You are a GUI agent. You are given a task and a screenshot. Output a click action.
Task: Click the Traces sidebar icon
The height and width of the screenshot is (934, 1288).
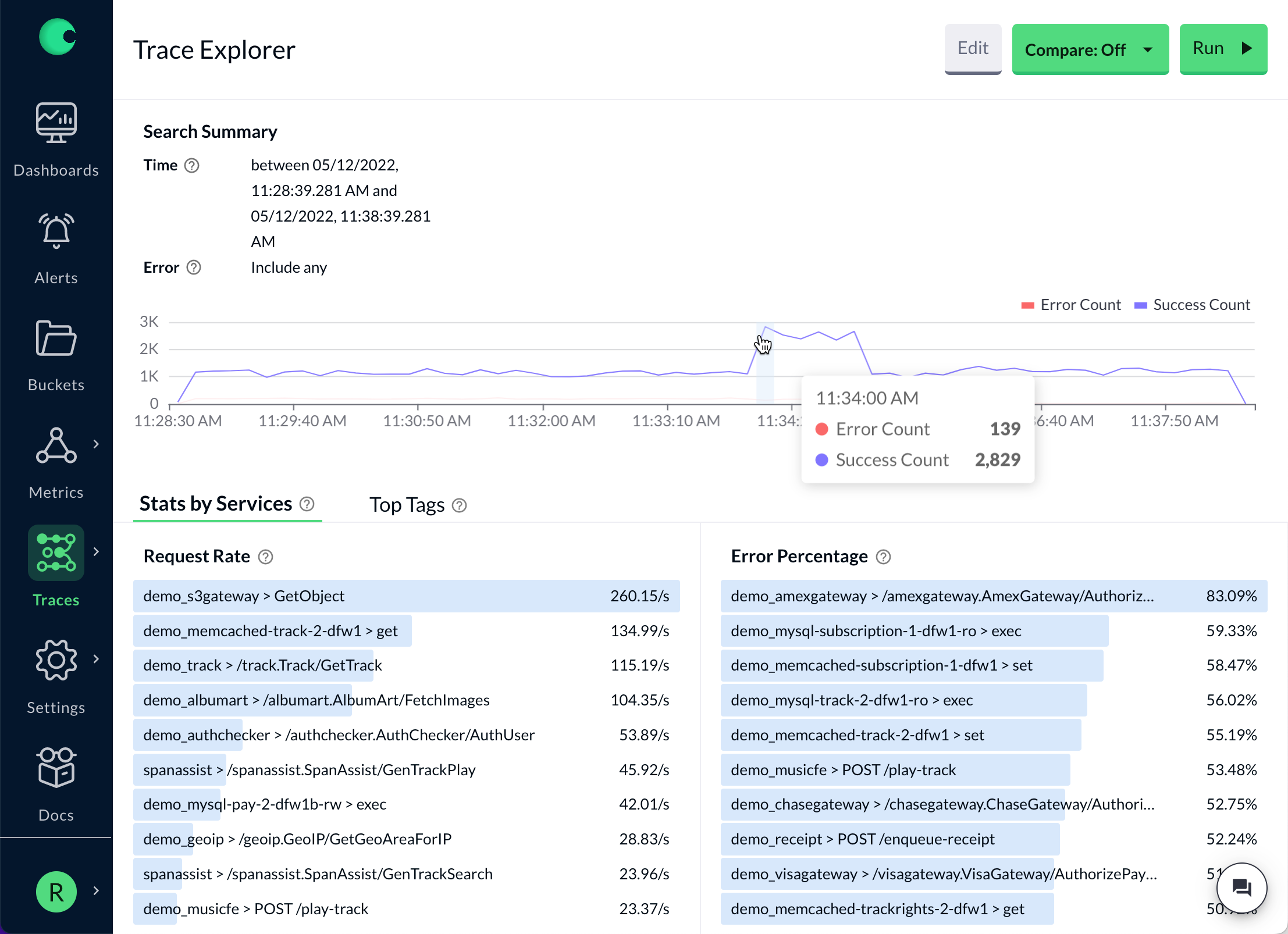56,553
